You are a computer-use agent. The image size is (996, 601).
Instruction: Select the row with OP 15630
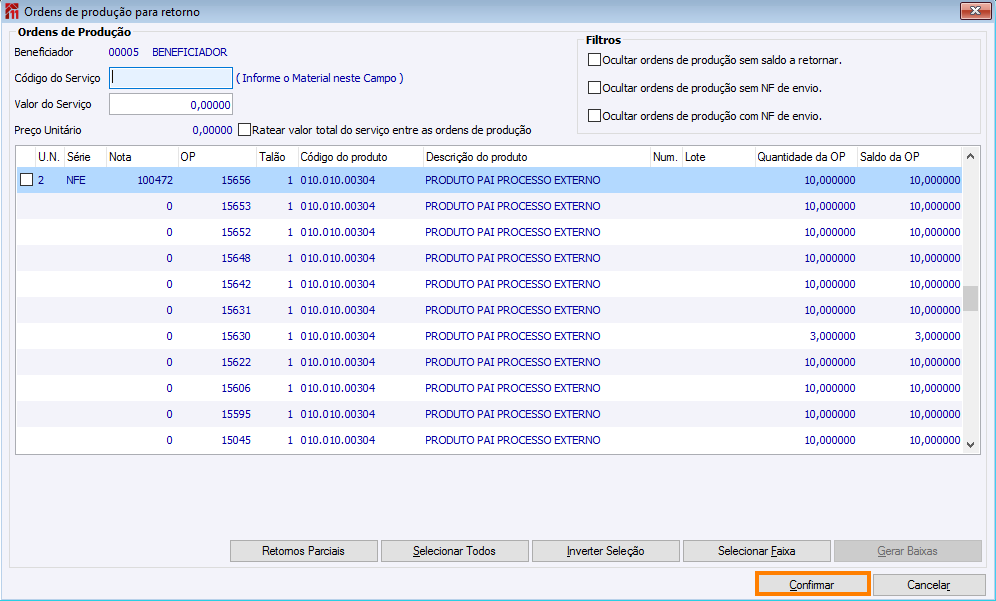489,336
